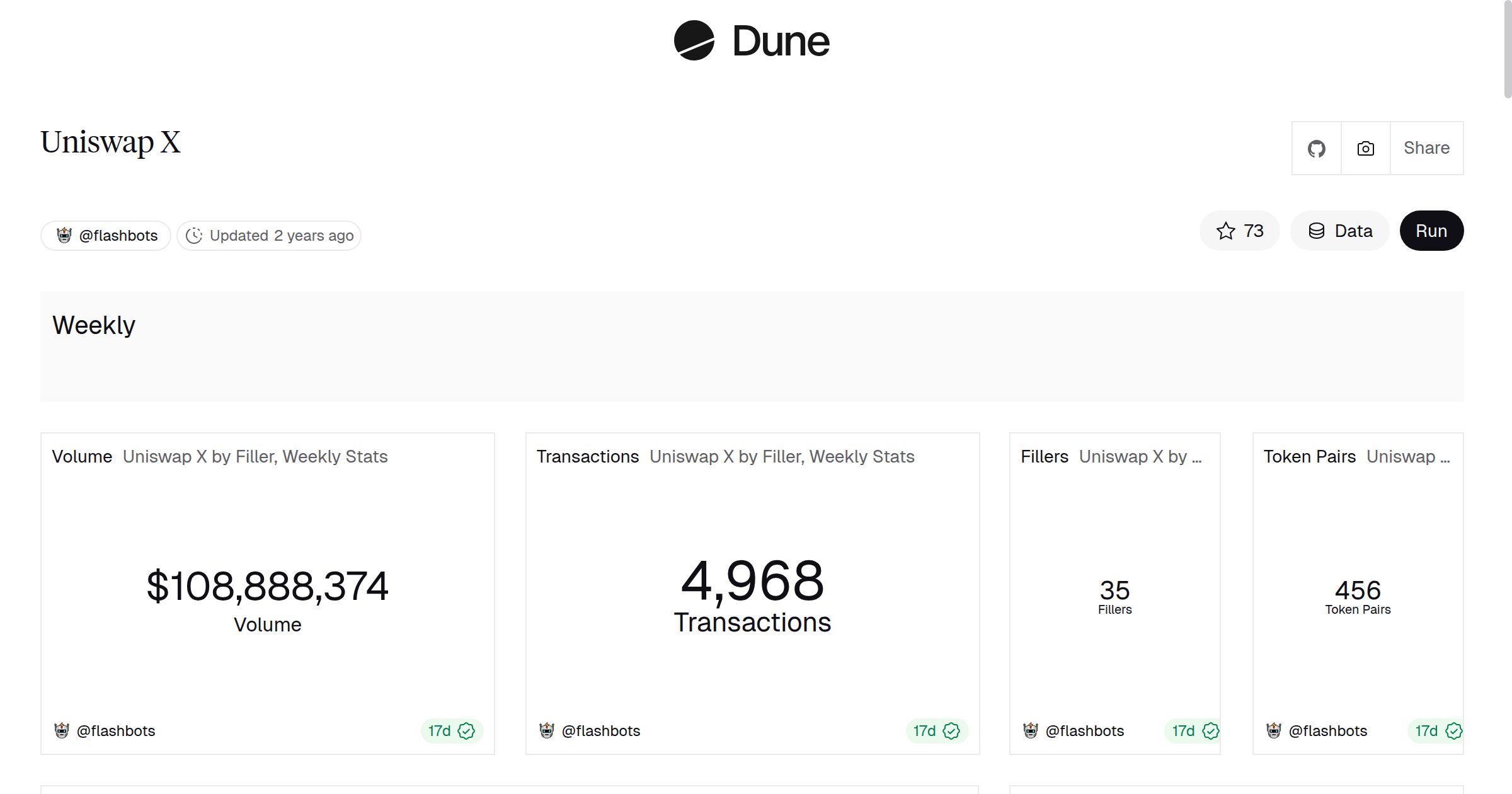This screenshot has width=1512, height=794.
Task: Click the $108,888,374 Volume counter
Action: (x=267, y=586)
